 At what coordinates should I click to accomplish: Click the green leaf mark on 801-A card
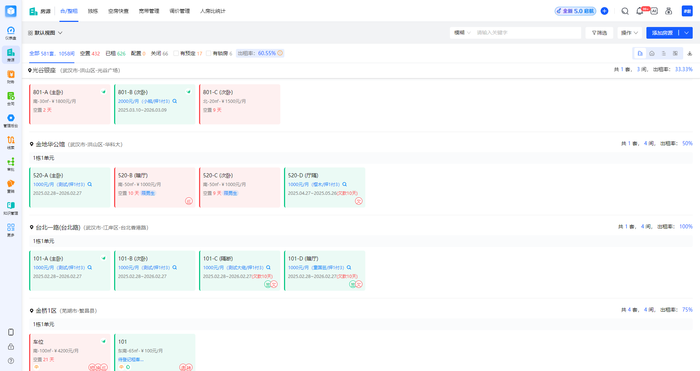tap(104, 92)
